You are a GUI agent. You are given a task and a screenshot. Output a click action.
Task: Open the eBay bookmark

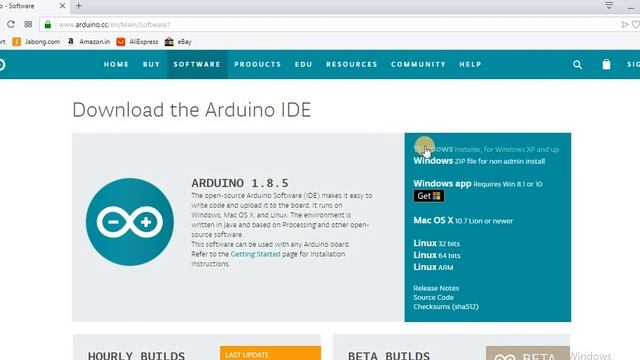point(178,42)
